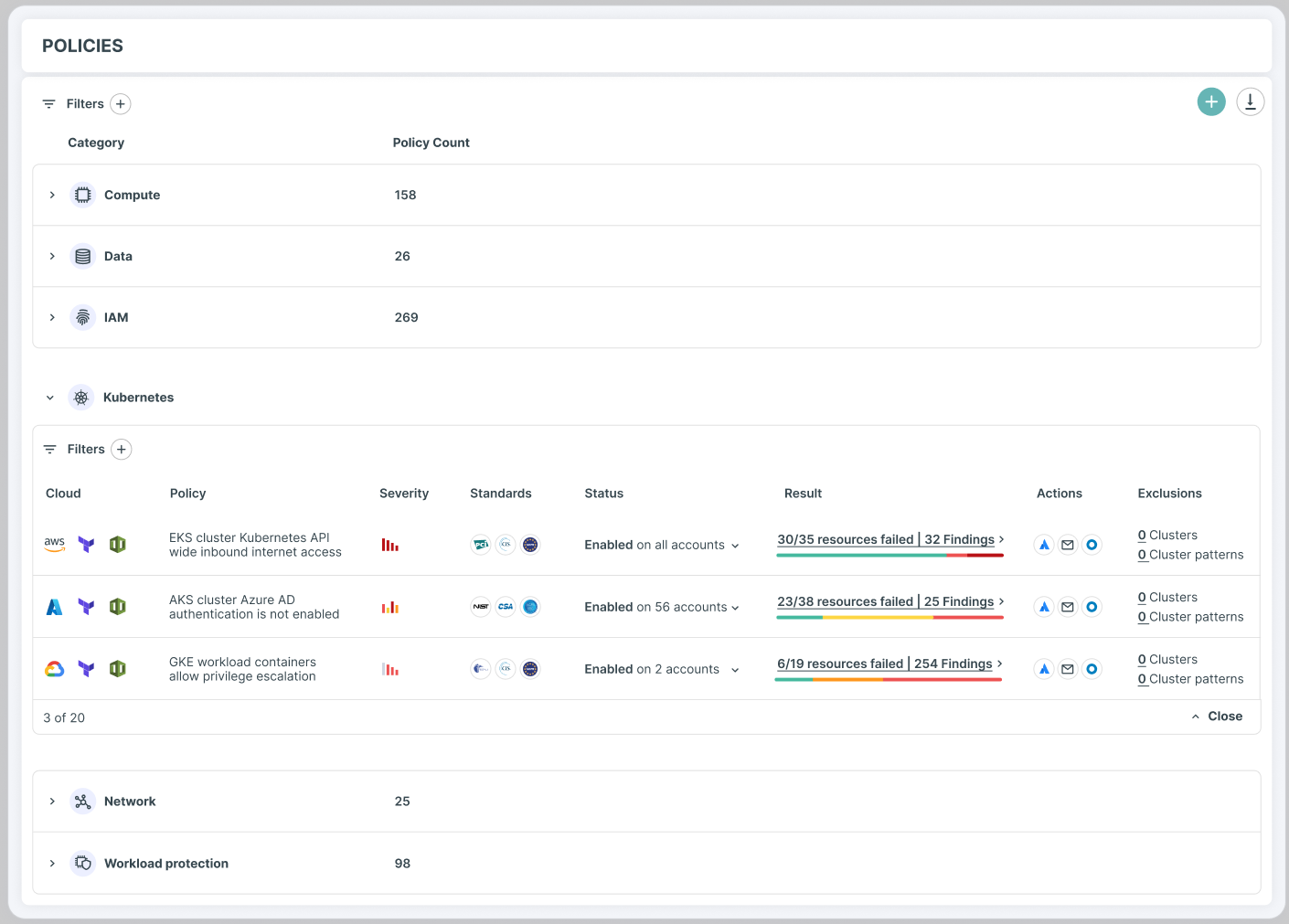Screen dimensions: 1289x924
Task: Click Close to collapse Kubernetes policies
Action: (1217, 717)
